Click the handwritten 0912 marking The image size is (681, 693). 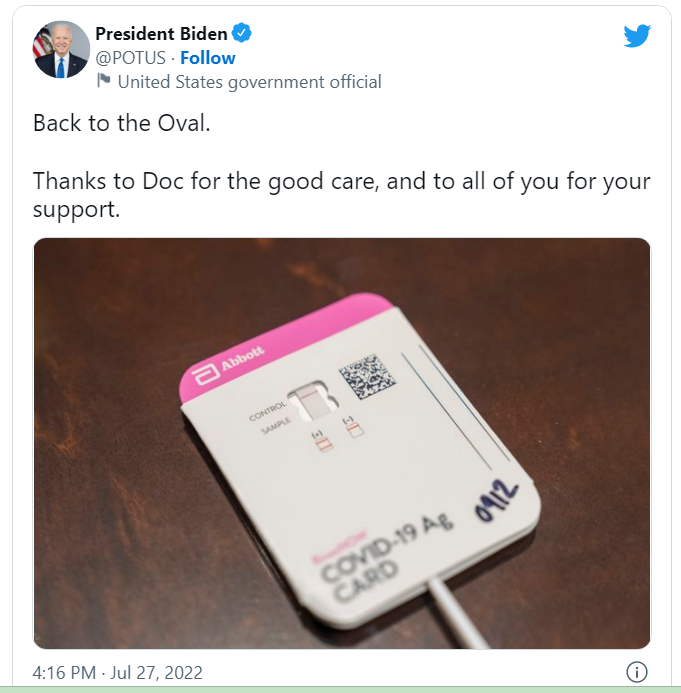point(496,499)
